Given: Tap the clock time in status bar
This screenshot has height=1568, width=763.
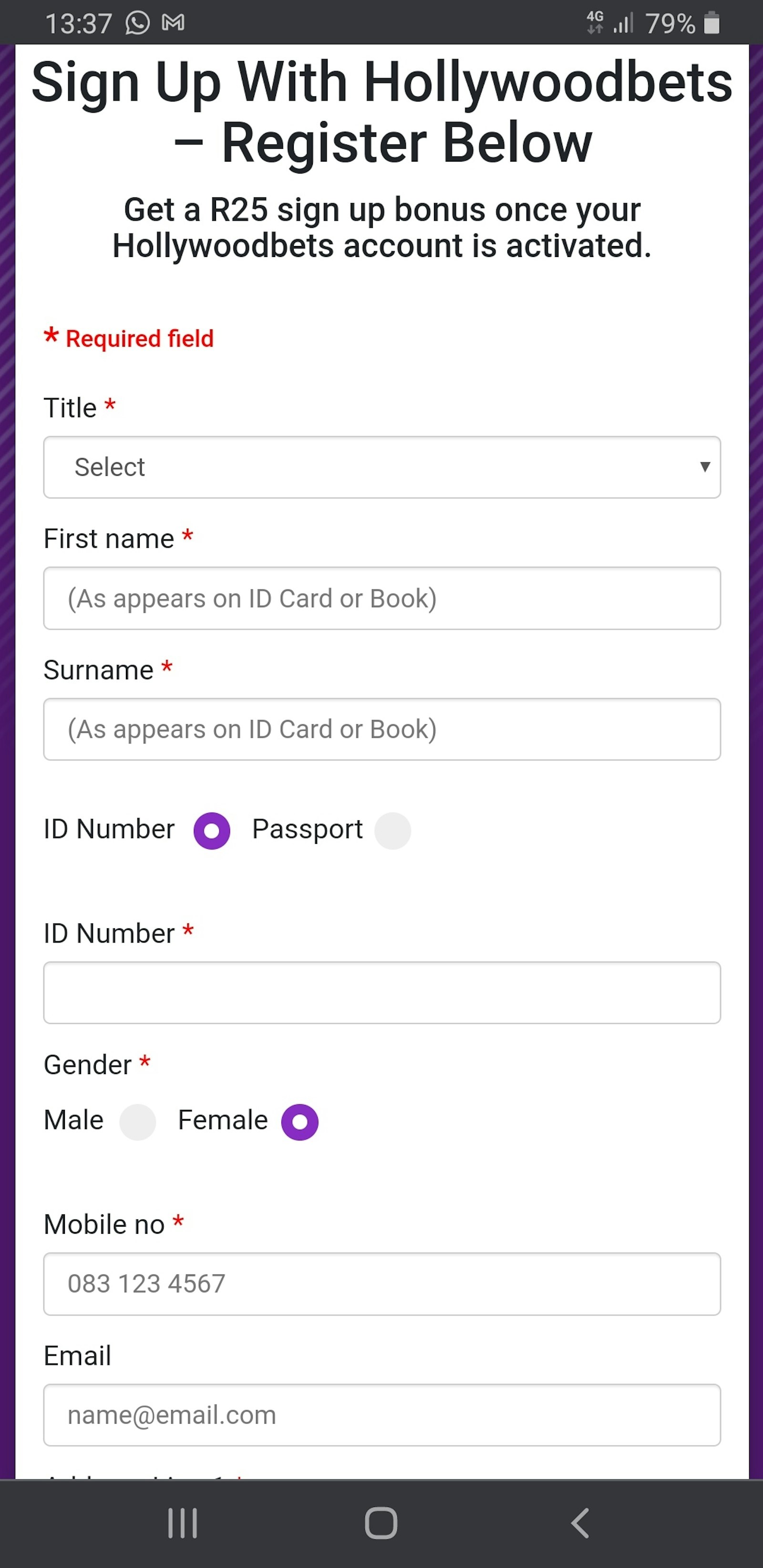Looking at the screenshot, I should (x=79, y=24).
